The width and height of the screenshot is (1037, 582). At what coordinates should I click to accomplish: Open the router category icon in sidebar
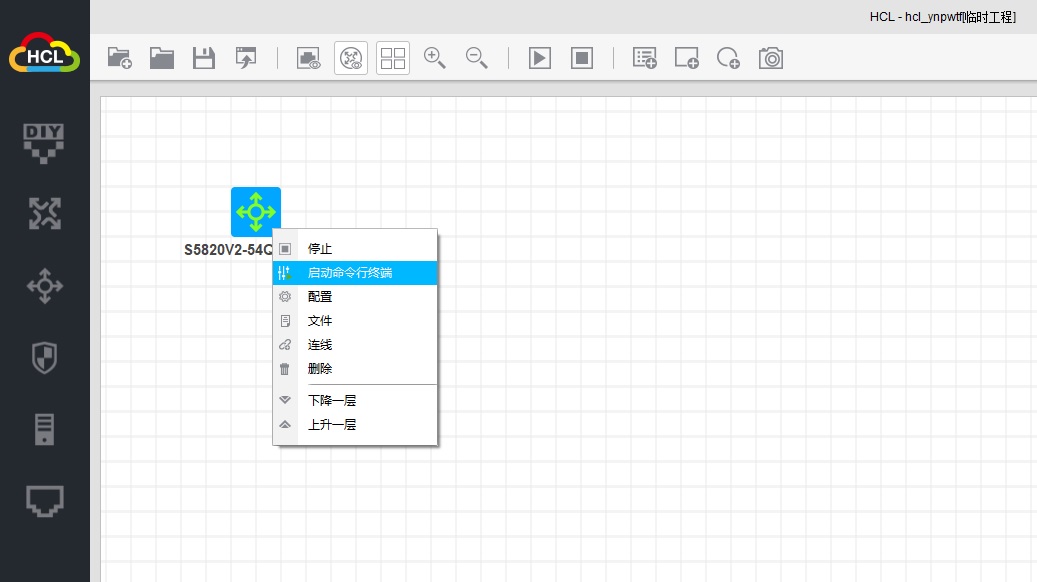[x=44, y=213]
